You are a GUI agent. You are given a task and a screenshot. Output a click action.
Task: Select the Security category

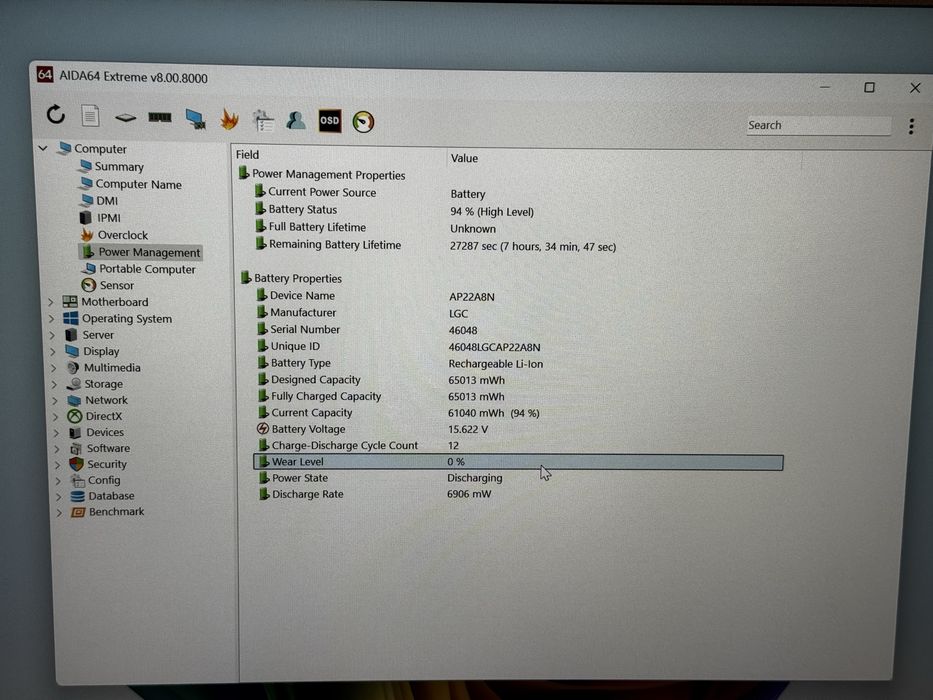tap(98, 464)
